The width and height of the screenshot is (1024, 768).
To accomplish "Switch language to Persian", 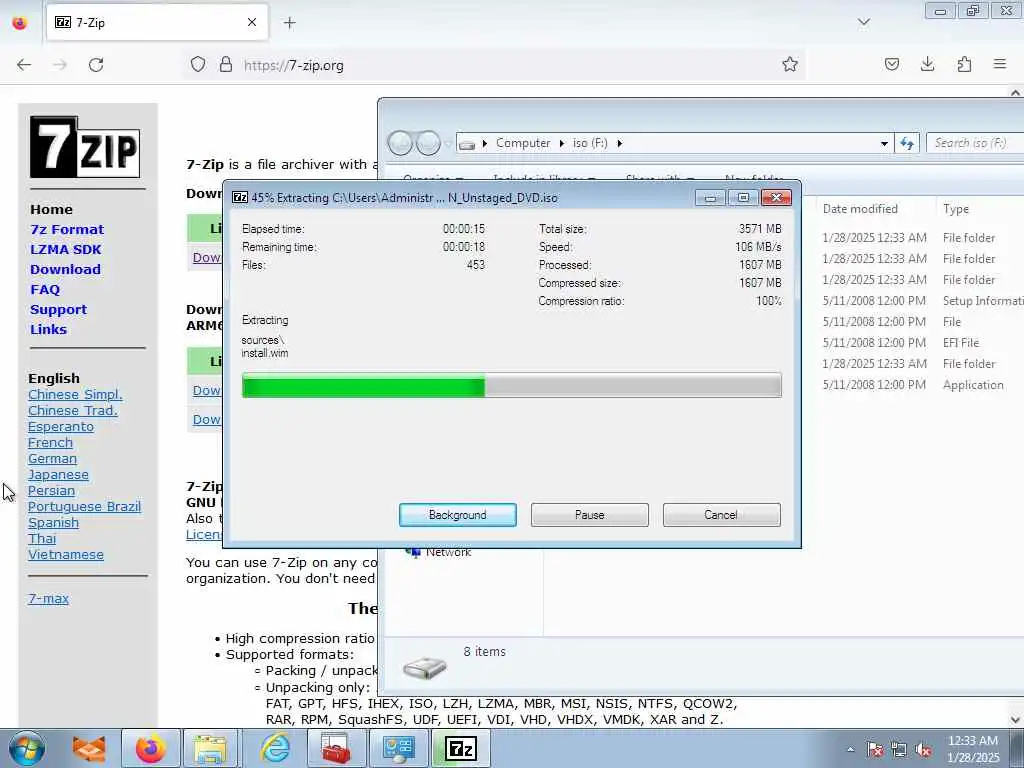I will (51, 490).
